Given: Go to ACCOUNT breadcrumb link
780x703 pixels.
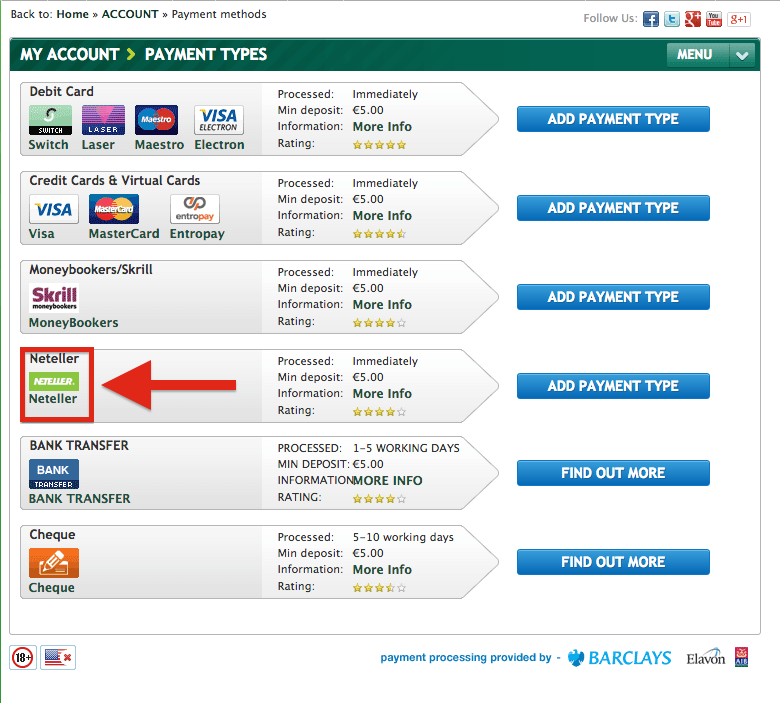Looking at the screenshot, I should click(130, 14).
